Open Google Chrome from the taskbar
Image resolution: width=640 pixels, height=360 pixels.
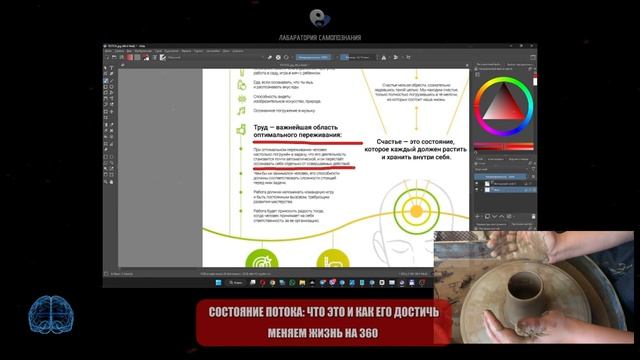[x=272, y=282]
